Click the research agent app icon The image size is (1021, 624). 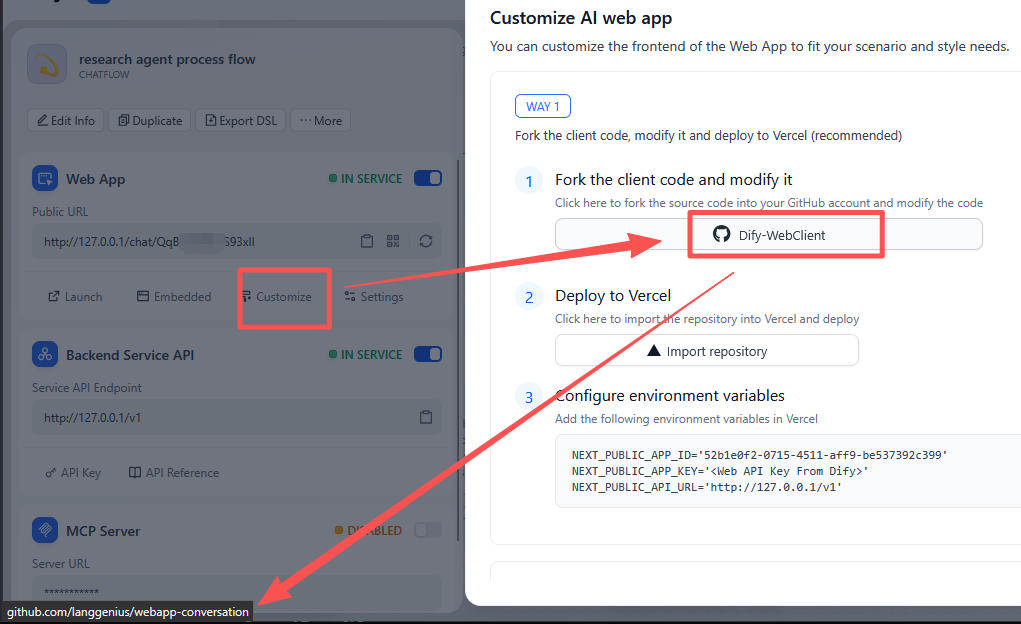coord(47,64)
